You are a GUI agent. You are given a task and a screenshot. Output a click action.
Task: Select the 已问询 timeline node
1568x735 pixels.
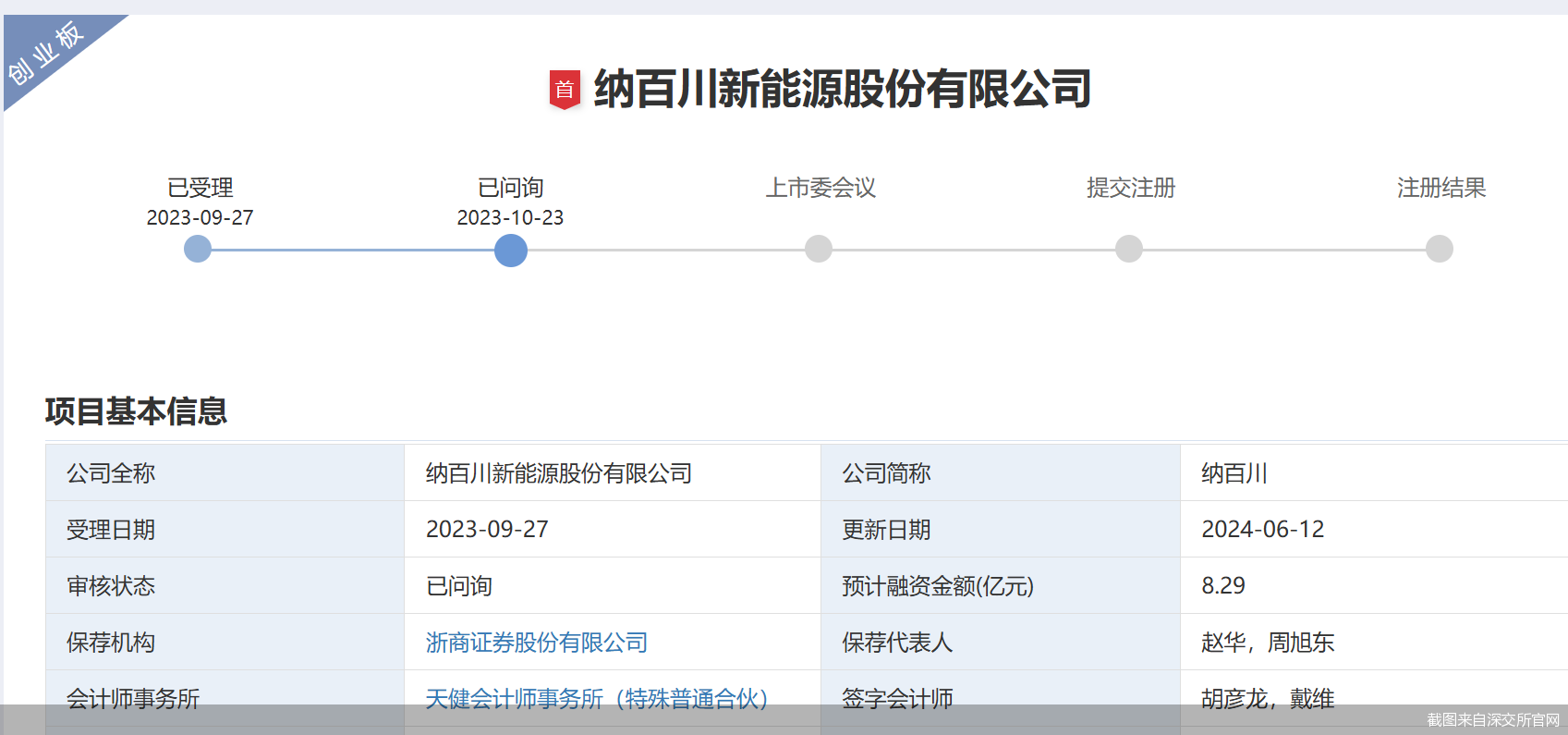point(511,250)
